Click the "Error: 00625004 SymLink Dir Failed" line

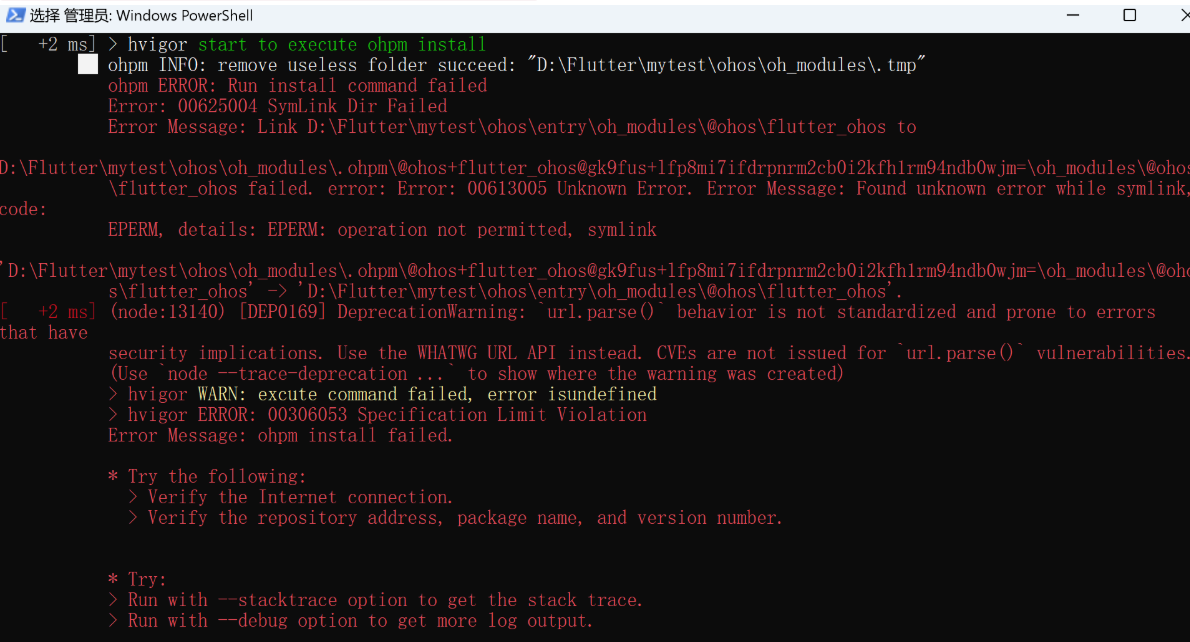277,106
